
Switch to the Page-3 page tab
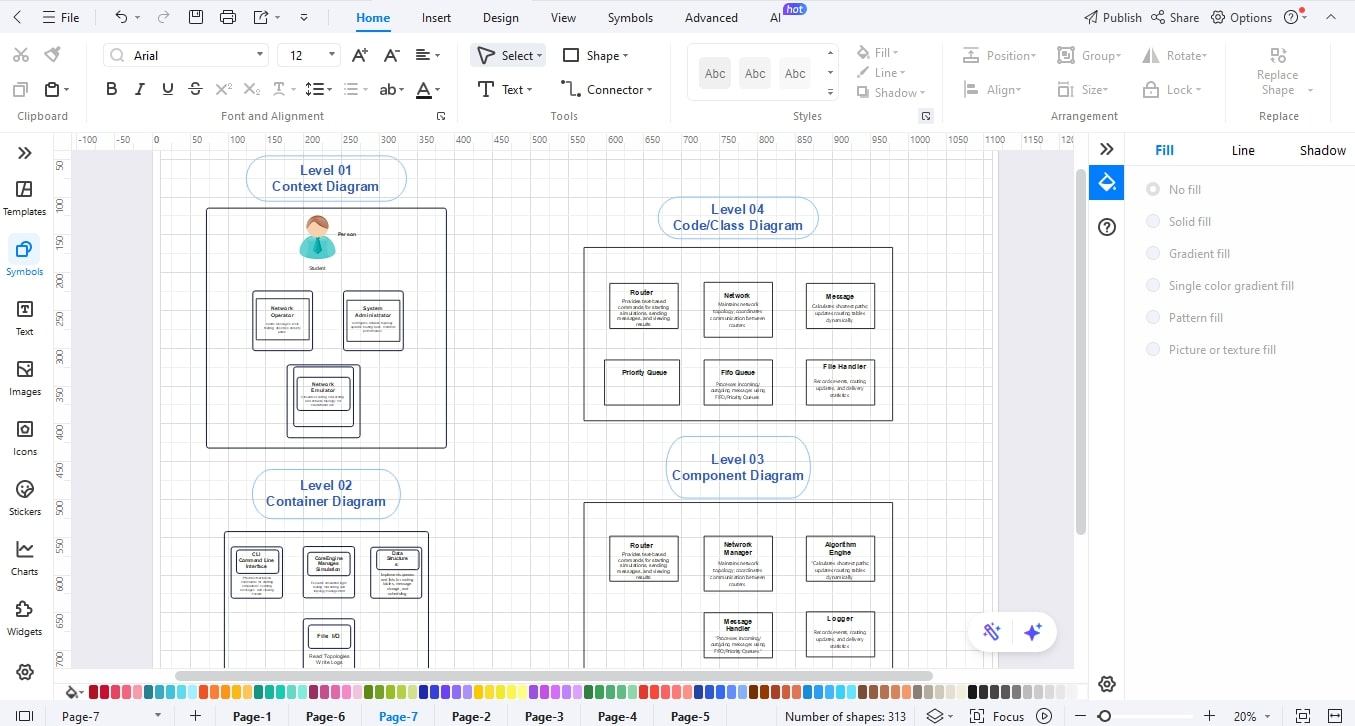click(543, 716)
